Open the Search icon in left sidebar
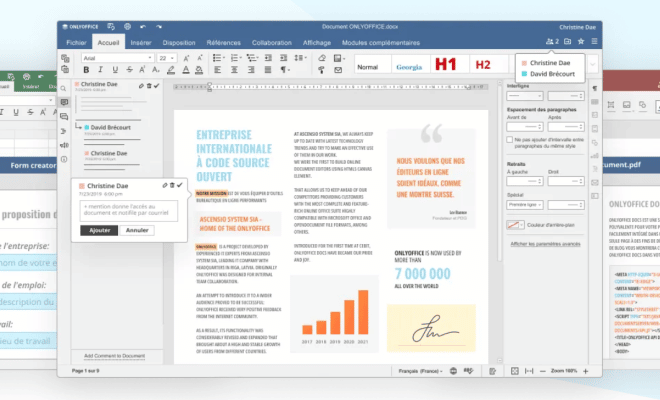Screen dimensions: 660x400 click(63, 88)
